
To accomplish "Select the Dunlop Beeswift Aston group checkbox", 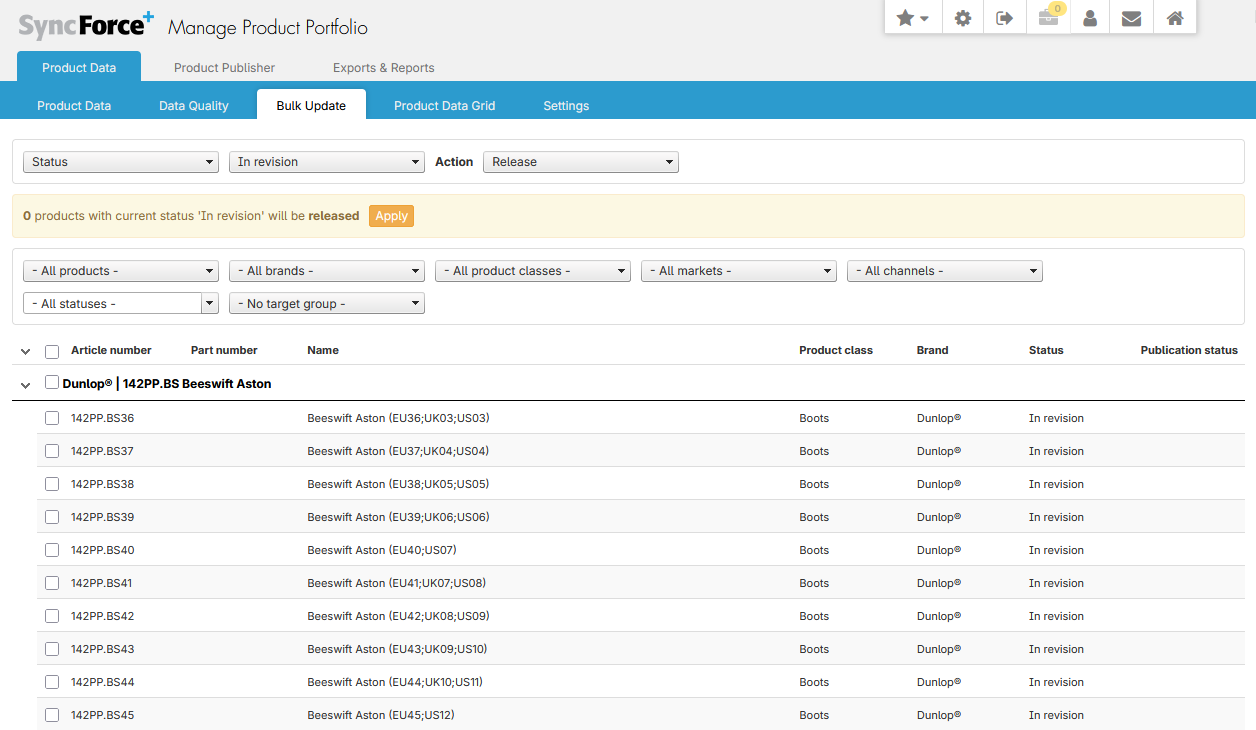I will 52,382.
